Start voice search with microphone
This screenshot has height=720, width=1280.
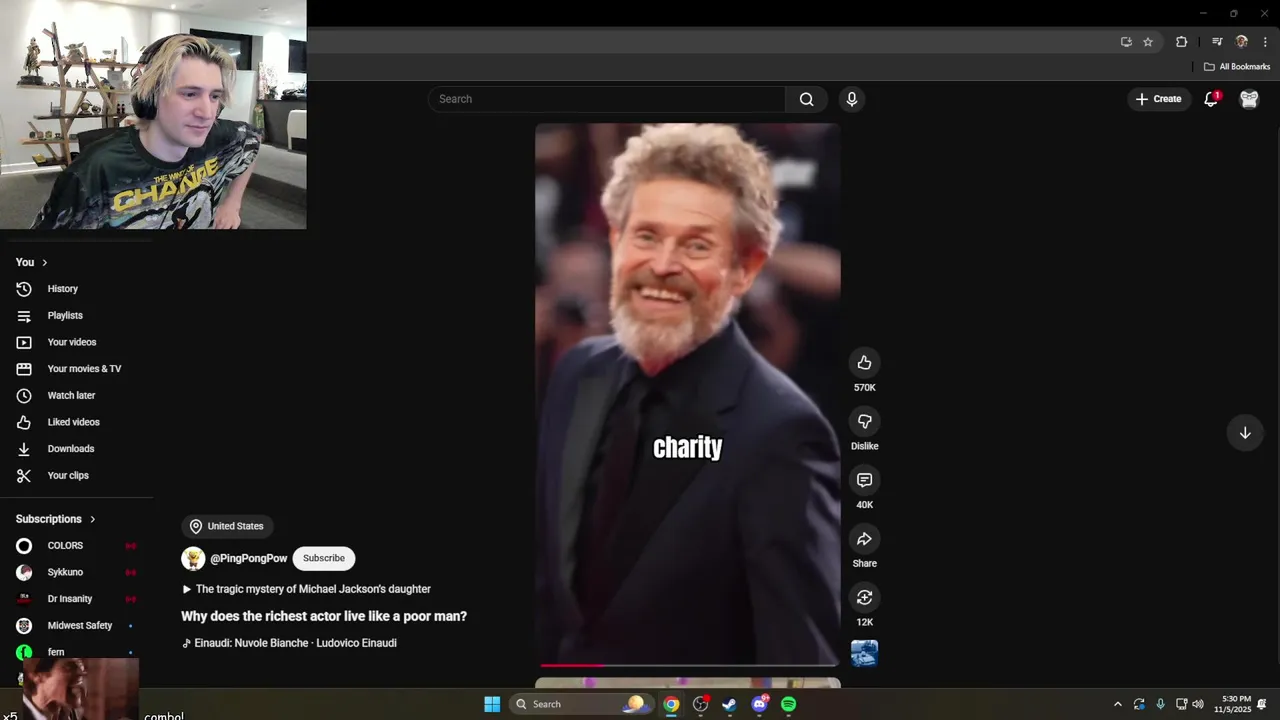(x=852, y=99)
